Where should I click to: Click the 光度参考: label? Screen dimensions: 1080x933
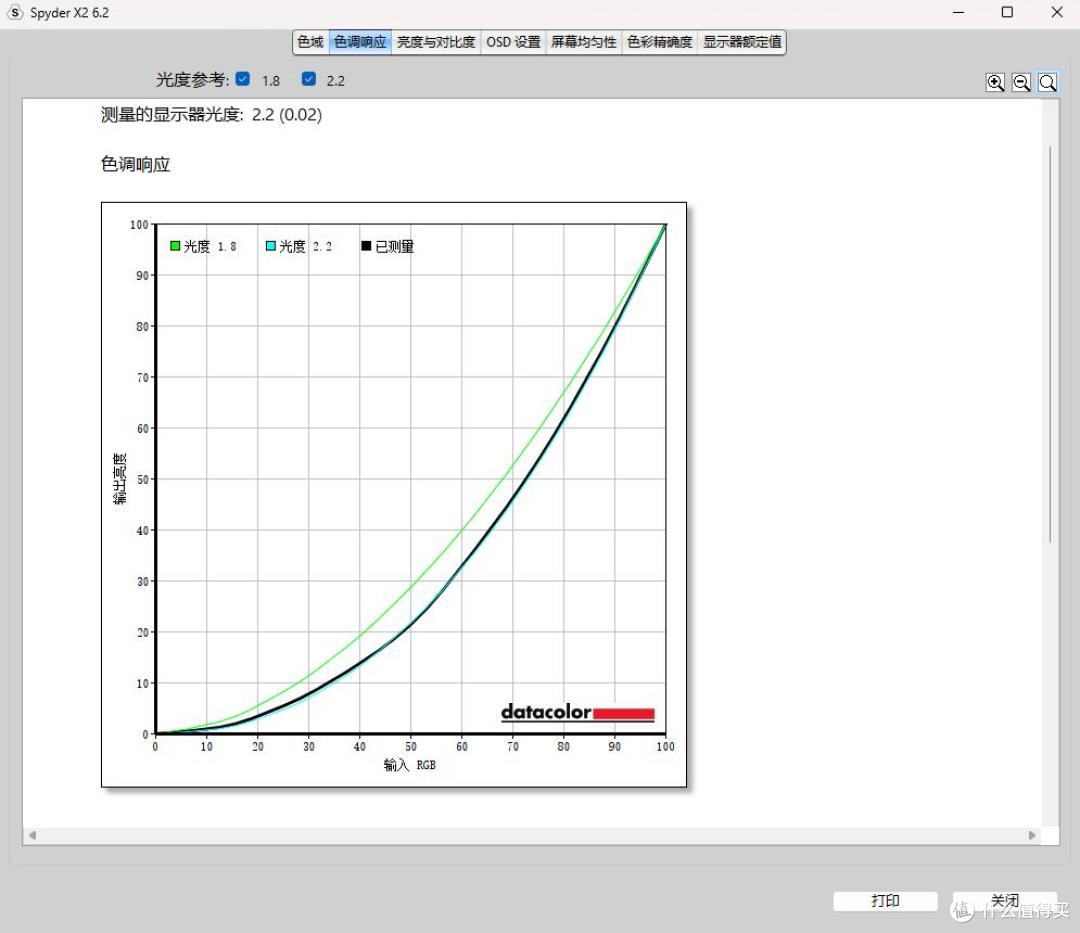tap(192, 80)
